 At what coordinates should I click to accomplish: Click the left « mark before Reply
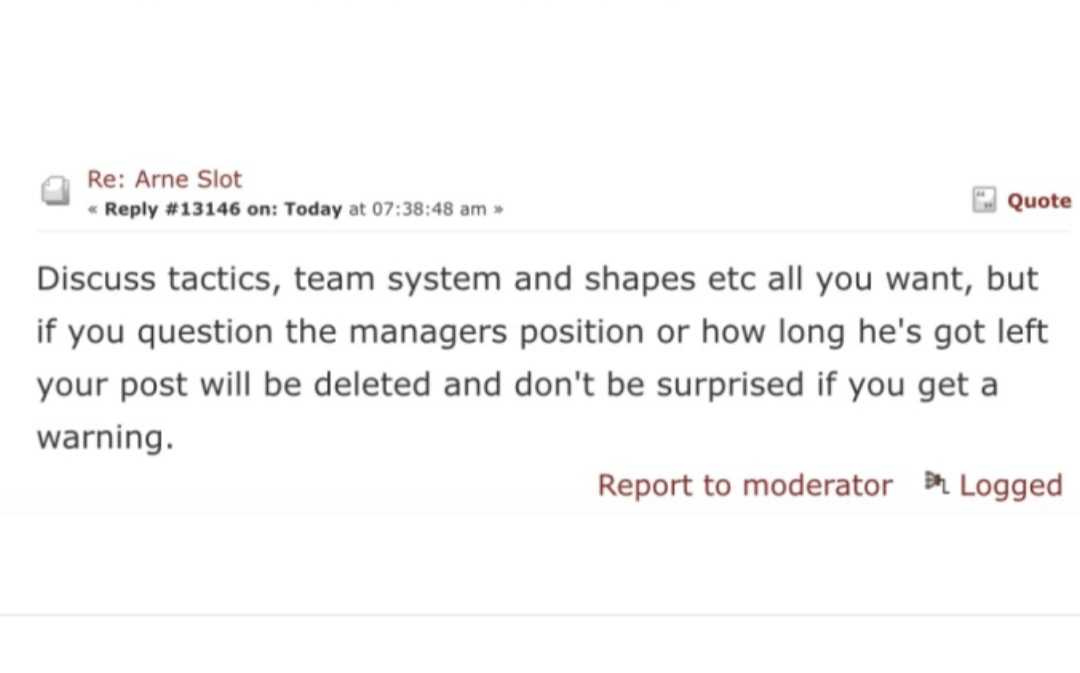[93, 209]
